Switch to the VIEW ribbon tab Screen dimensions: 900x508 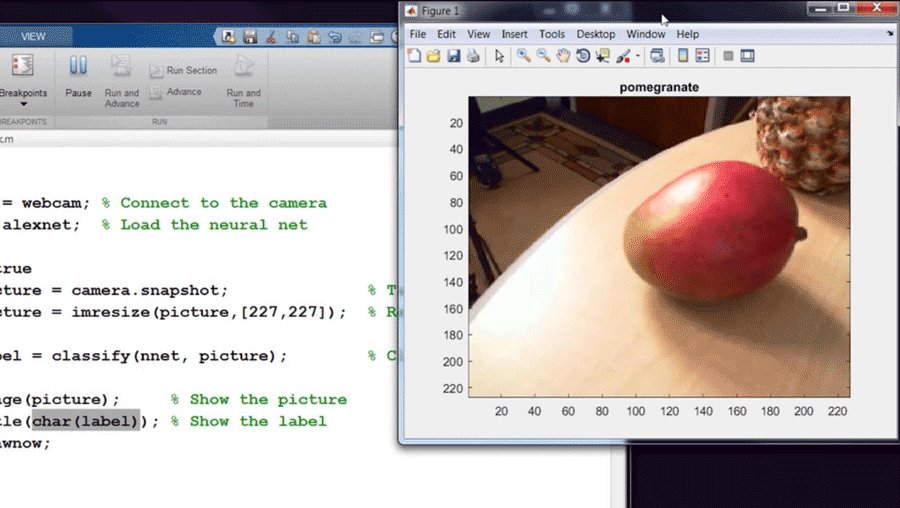[33, 36]
